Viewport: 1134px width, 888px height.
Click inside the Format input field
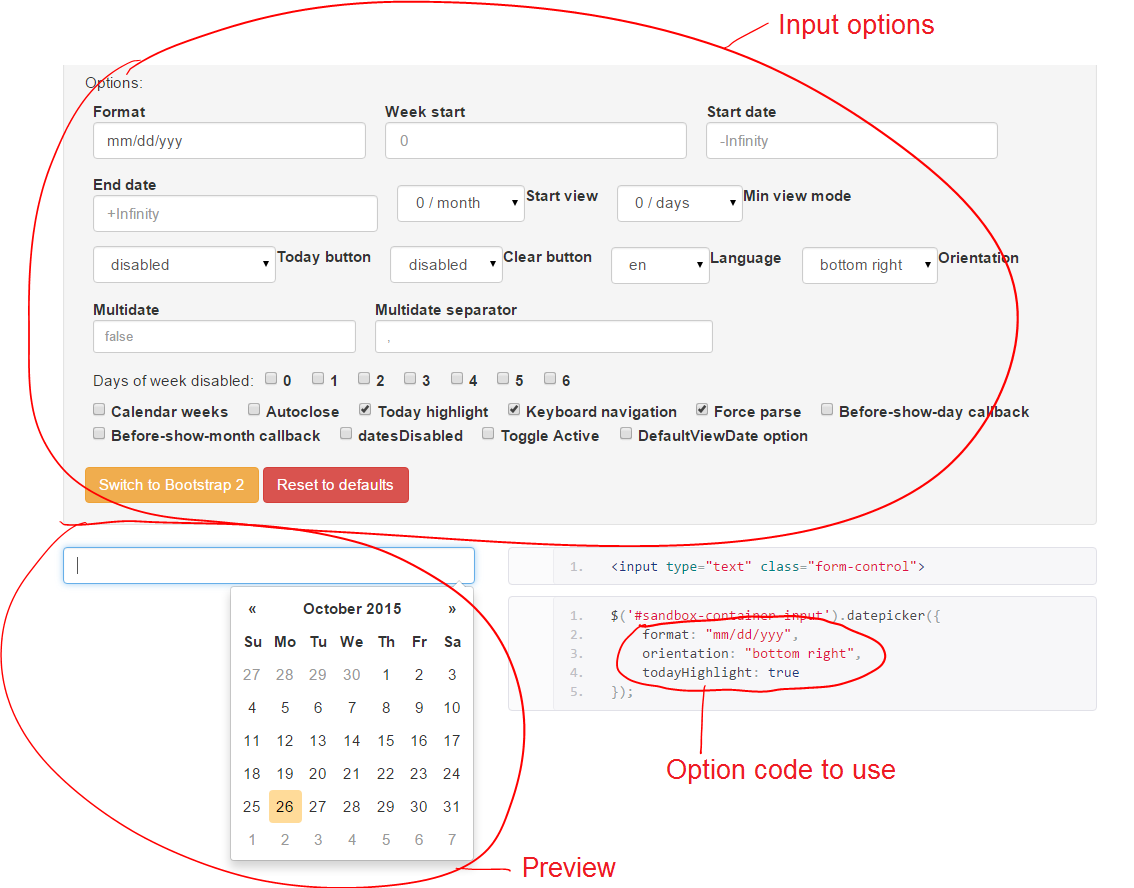(x=229, y=140)
